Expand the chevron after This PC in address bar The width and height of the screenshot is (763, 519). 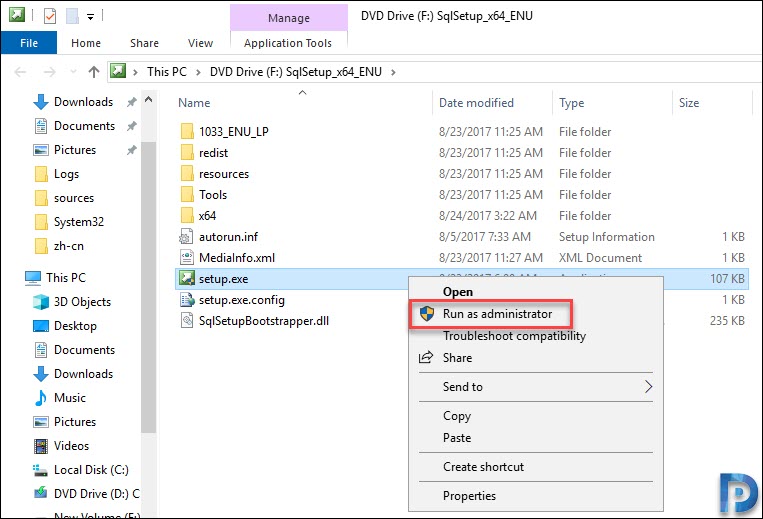[198, 72]
